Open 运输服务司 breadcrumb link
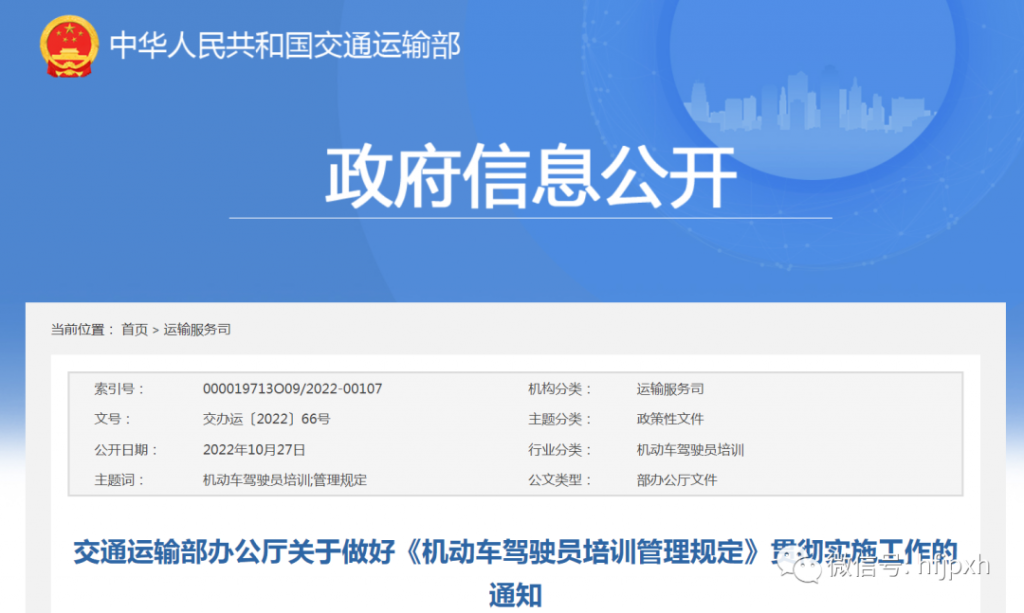The width and height of the screenshot is (1024, 613). [197, 330]
